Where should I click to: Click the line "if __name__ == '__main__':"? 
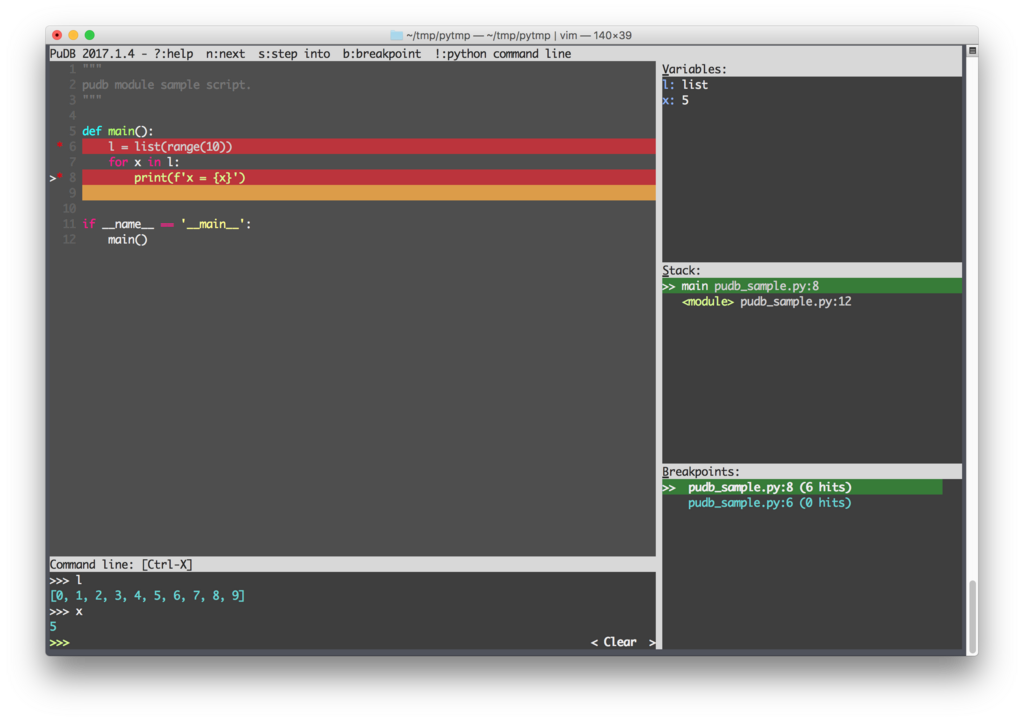[x=167, y=224]
